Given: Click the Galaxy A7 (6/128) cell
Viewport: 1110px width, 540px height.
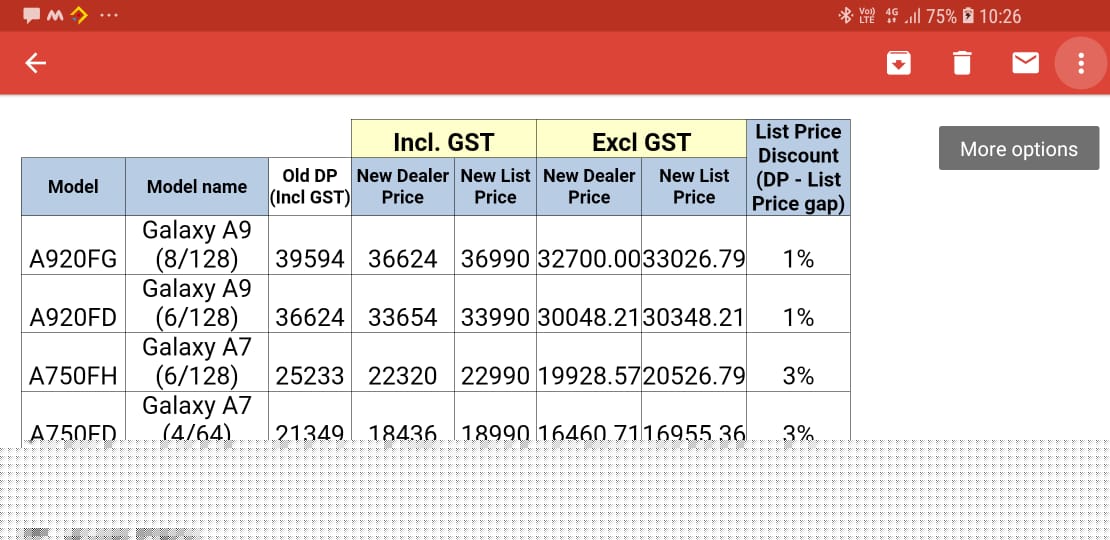Looking at the screenshot, I should click(x=197, y=362).
